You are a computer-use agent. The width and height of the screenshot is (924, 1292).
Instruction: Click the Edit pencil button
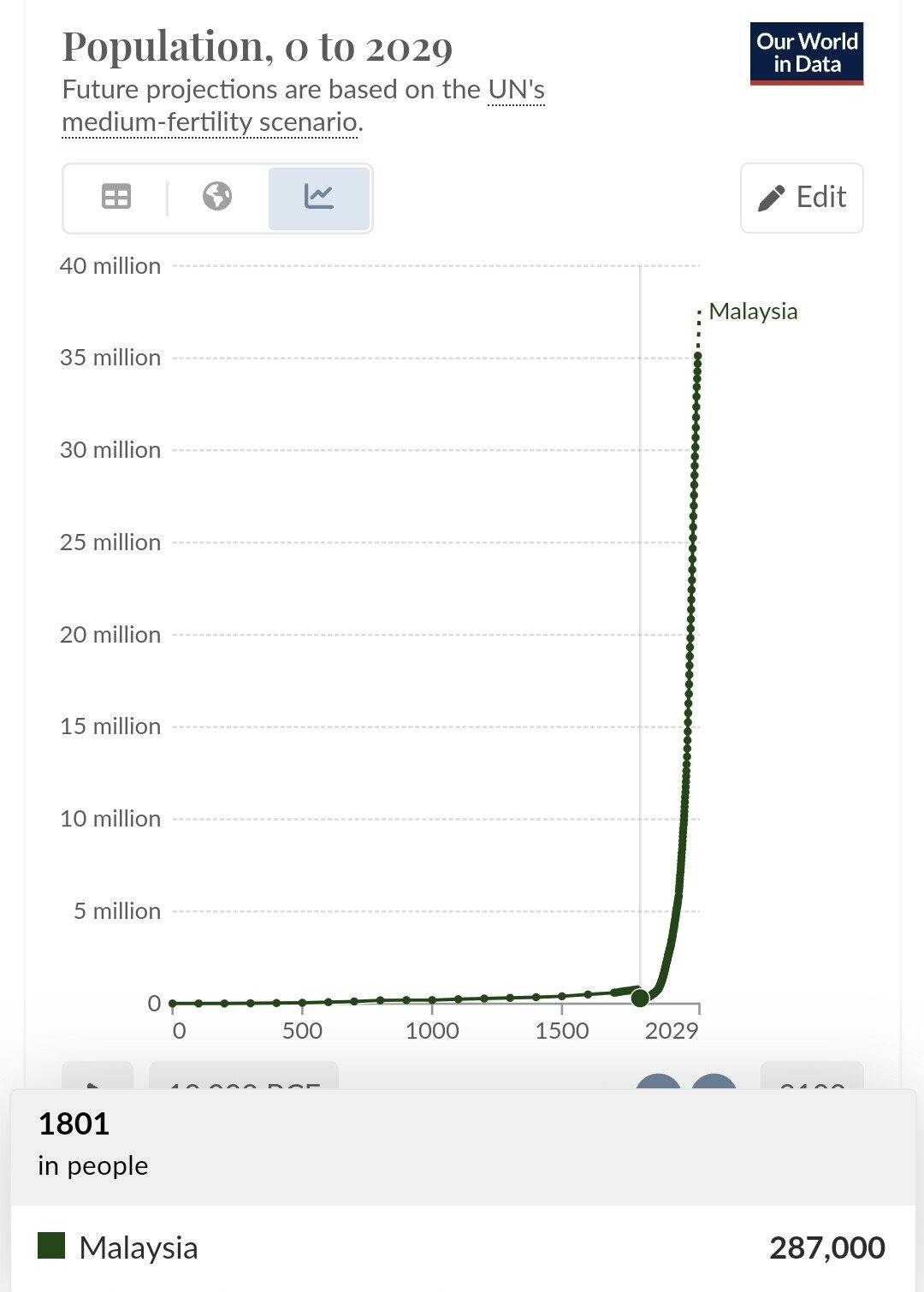pos(802,198)
